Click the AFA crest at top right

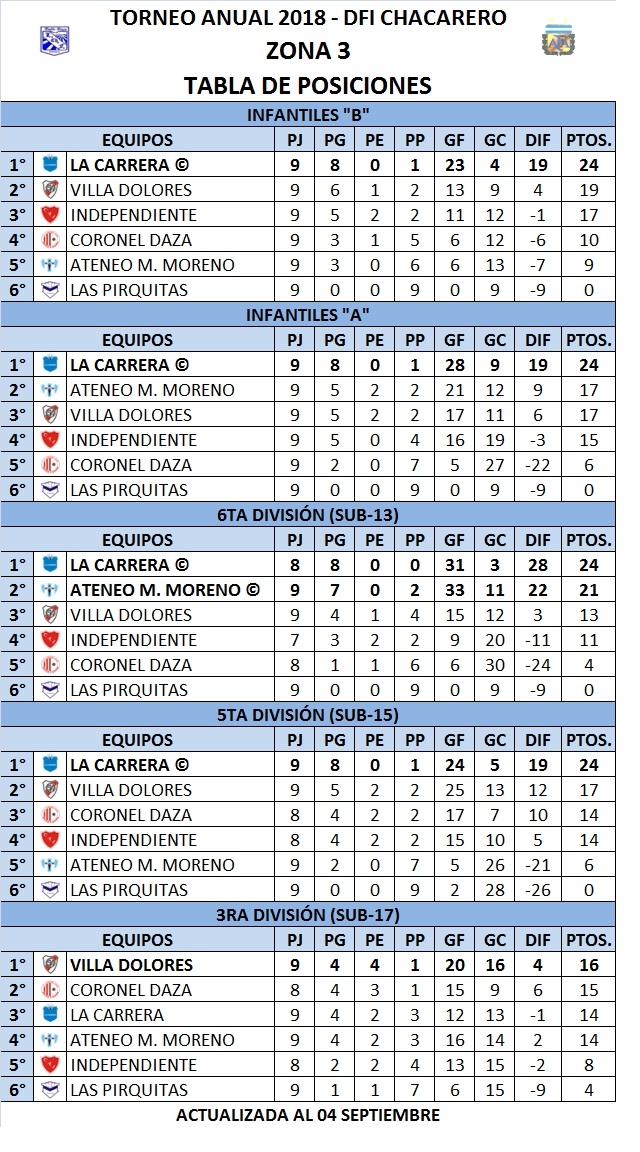point(554,40)
